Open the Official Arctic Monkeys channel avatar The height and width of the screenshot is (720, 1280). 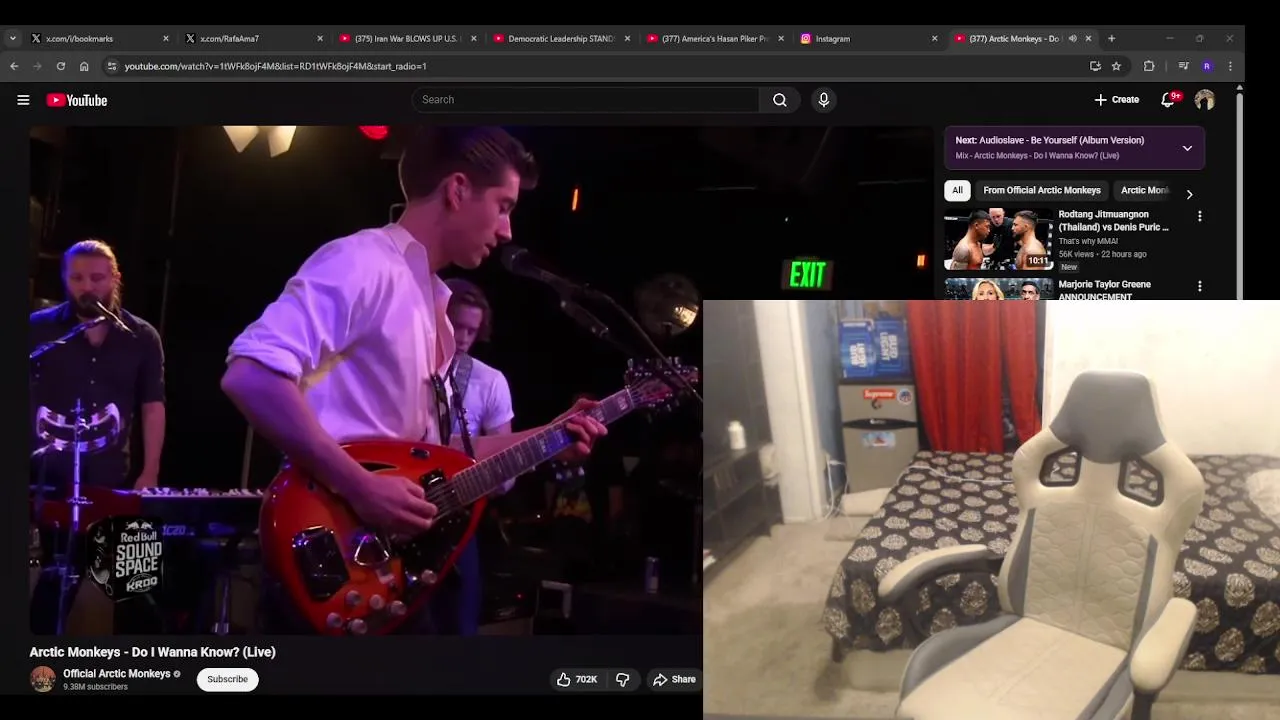tap(42, 679)
